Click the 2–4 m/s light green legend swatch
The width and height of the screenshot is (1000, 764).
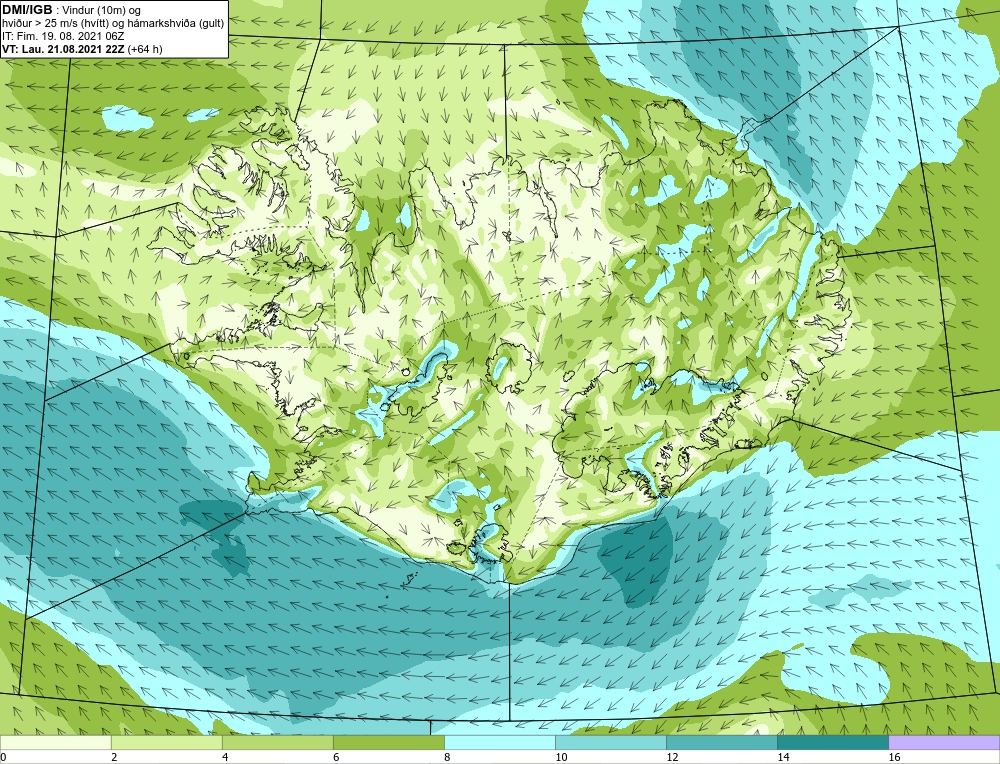click(x=166, y=742)
